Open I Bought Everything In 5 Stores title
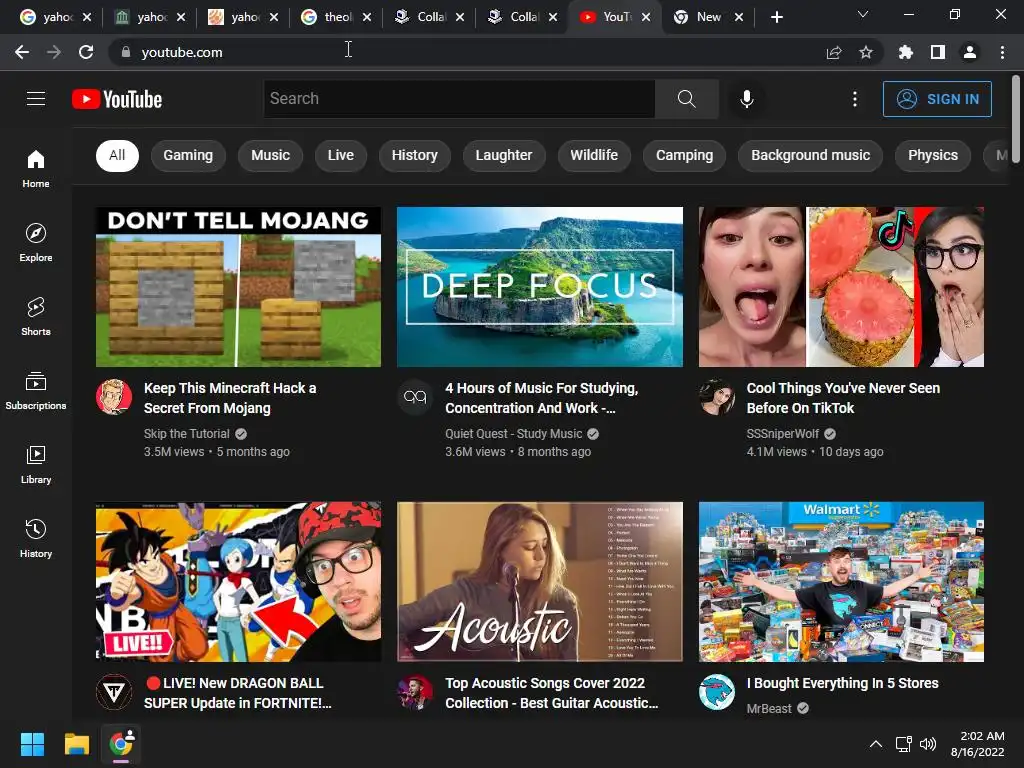 [842, 683]
